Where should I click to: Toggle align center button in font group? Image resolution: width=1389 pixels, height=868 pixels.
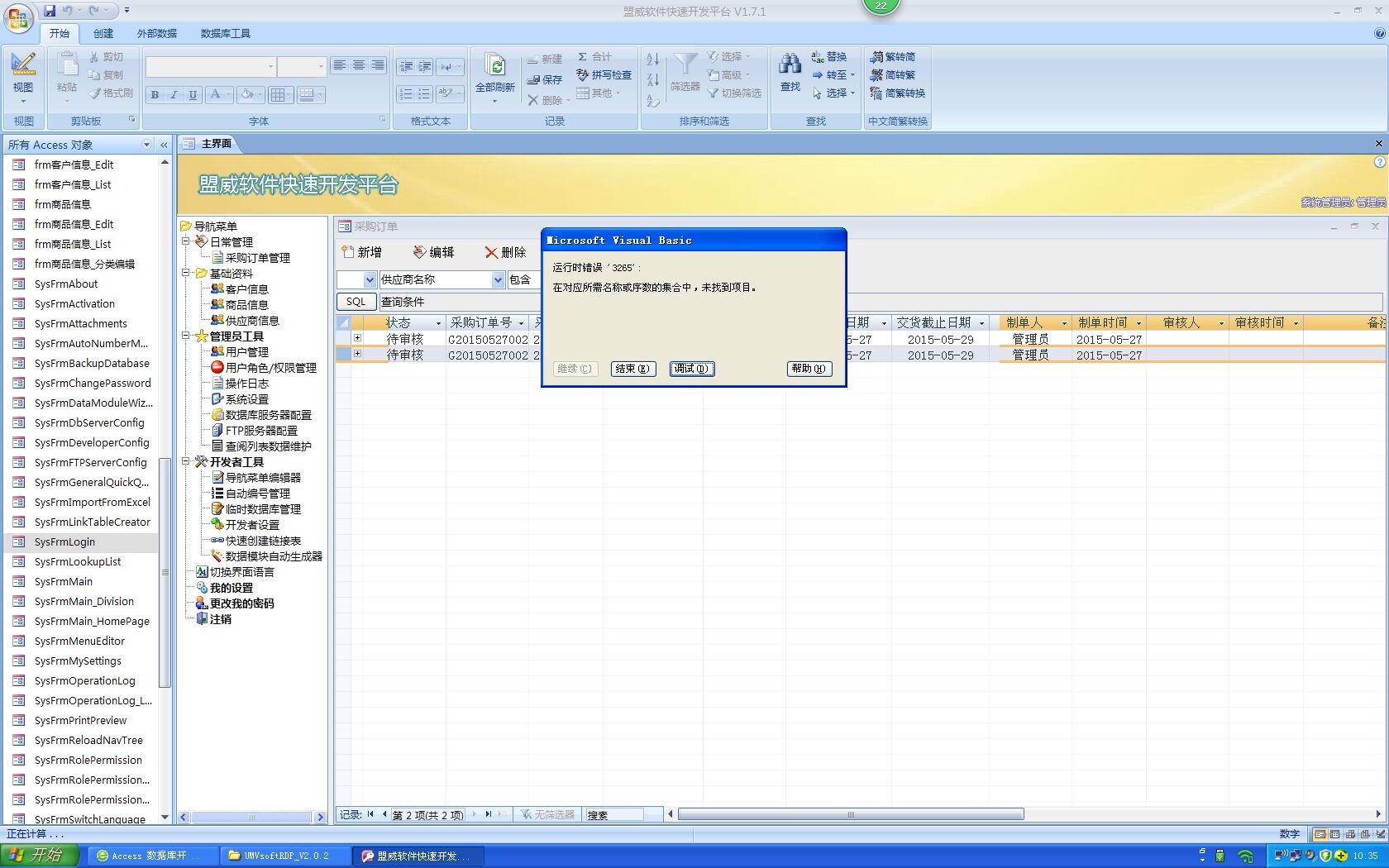point(359,65)
